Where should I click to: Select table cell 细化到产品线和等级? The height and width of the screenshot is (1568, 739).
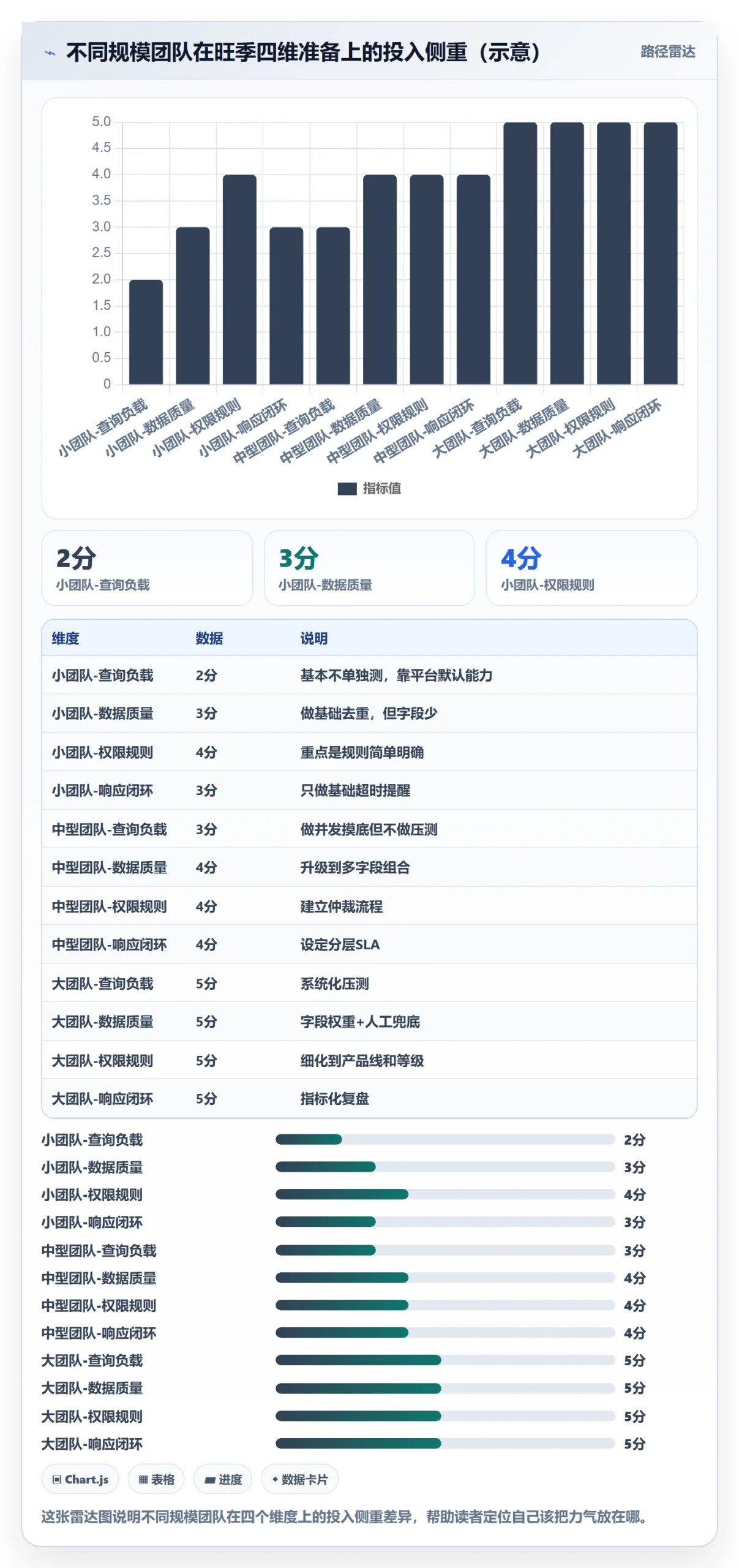[362, 1061]
